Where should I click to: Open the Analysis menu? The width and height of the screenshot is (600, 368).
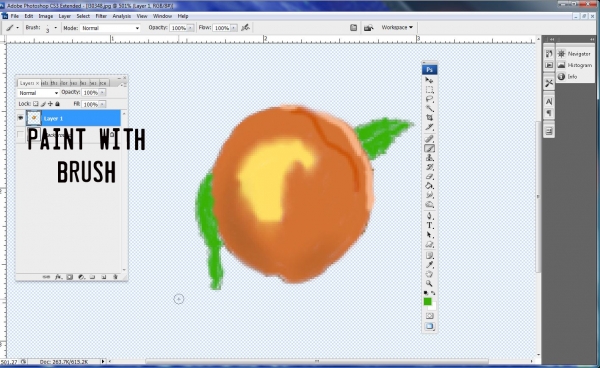pyautogui.click(x=122, y=16)
